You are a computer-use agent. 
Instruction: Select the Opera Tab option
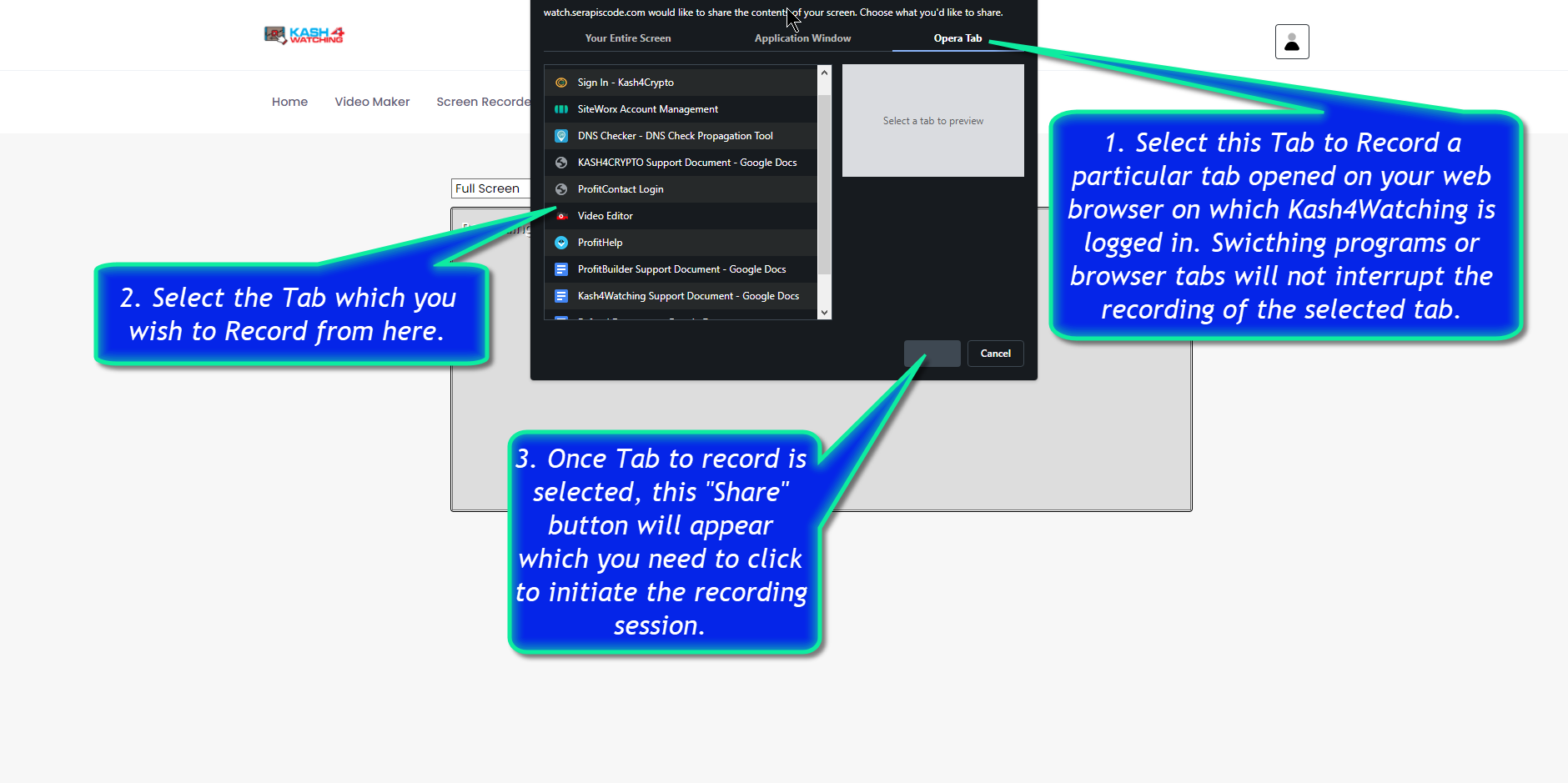point(957,38)
